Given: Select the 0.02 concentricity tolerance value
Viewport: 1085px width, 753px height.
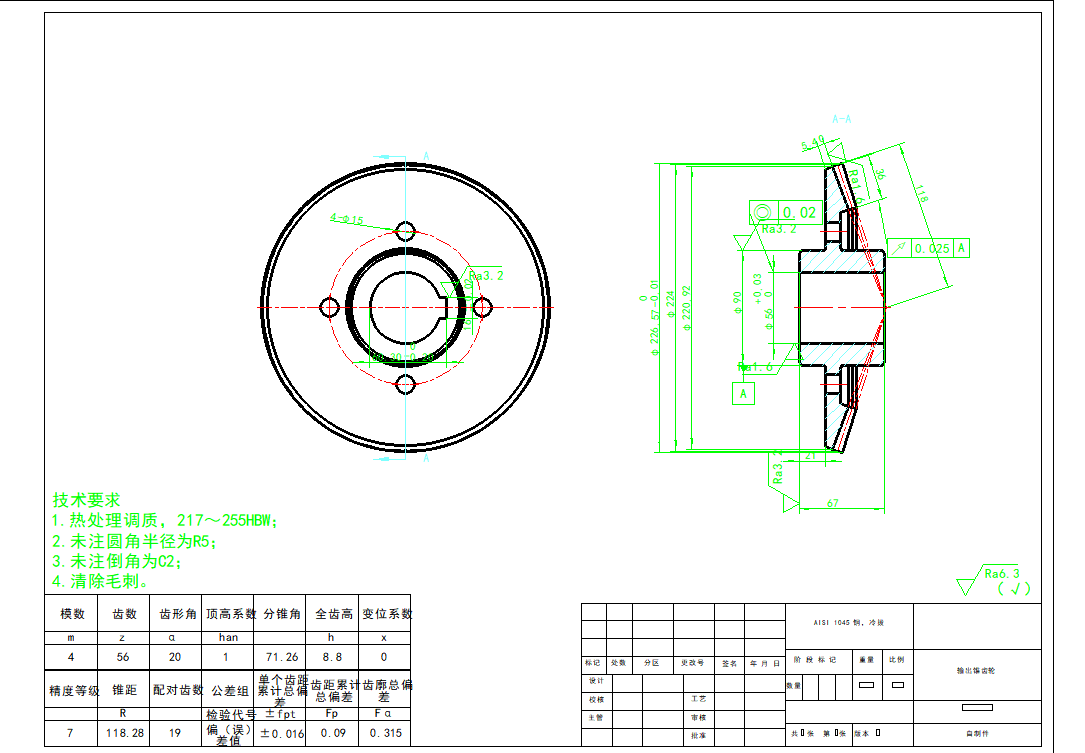Looking at the screenshot, I should pos(799,212).
